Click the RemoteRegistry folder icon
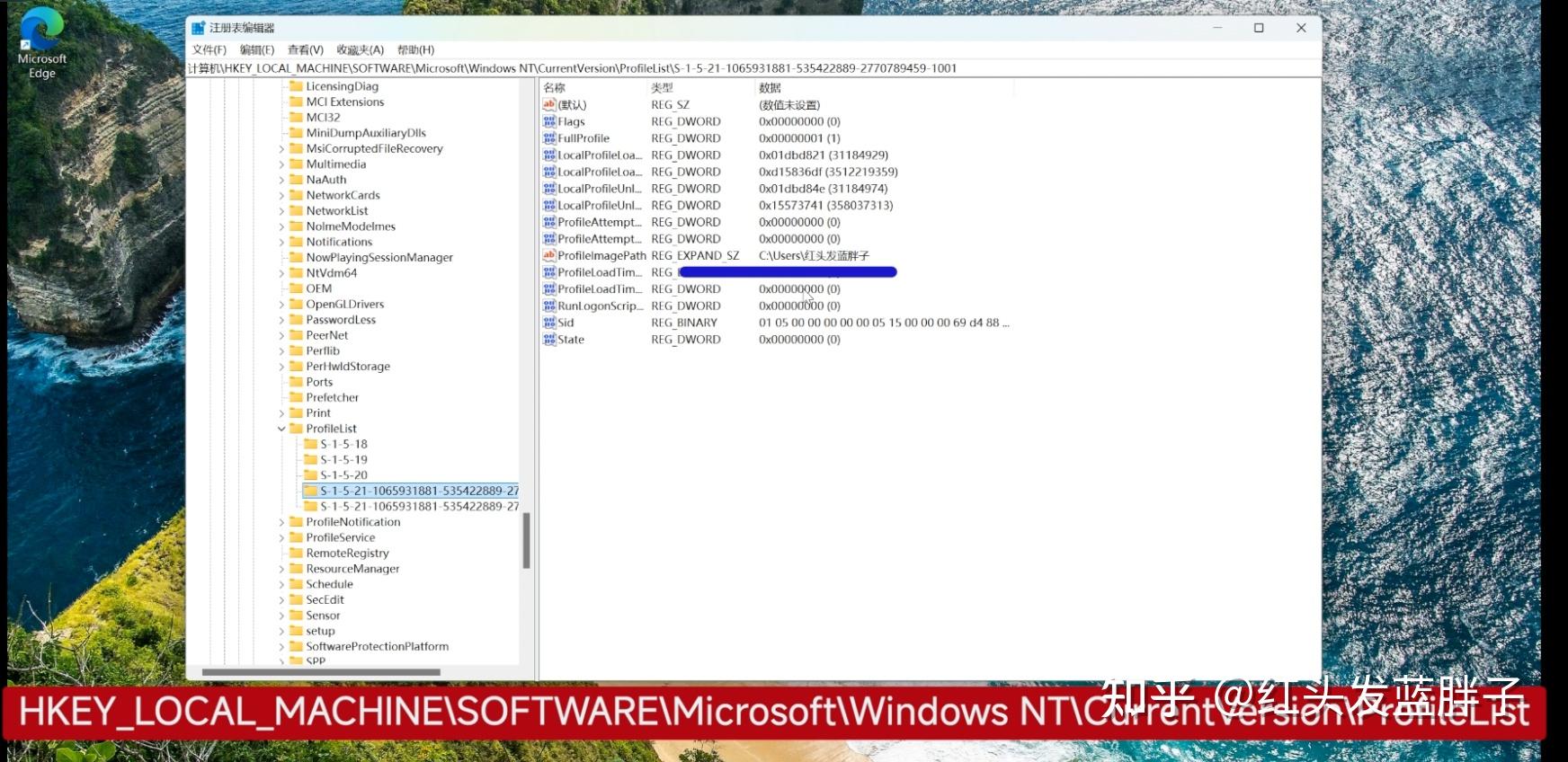 click(x=296, y=554)
